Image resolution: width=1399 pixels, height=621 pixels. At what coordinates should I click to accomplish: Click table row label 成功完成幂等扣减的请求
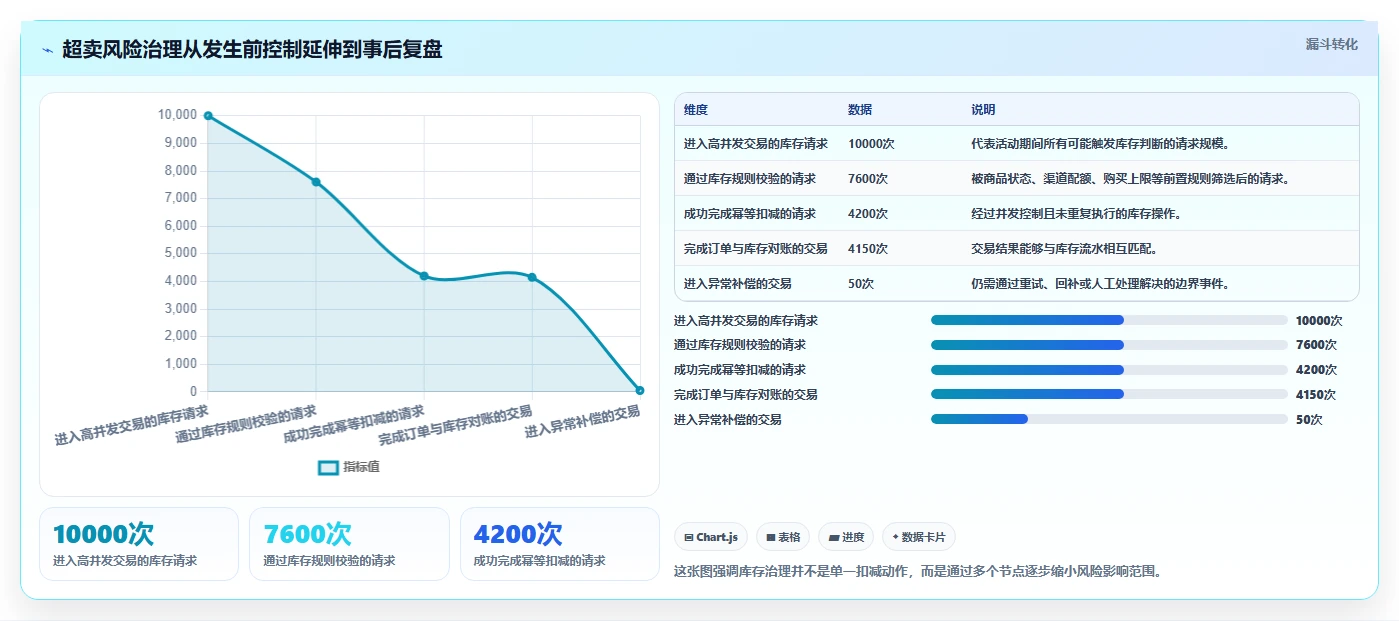tap(750, 214)
